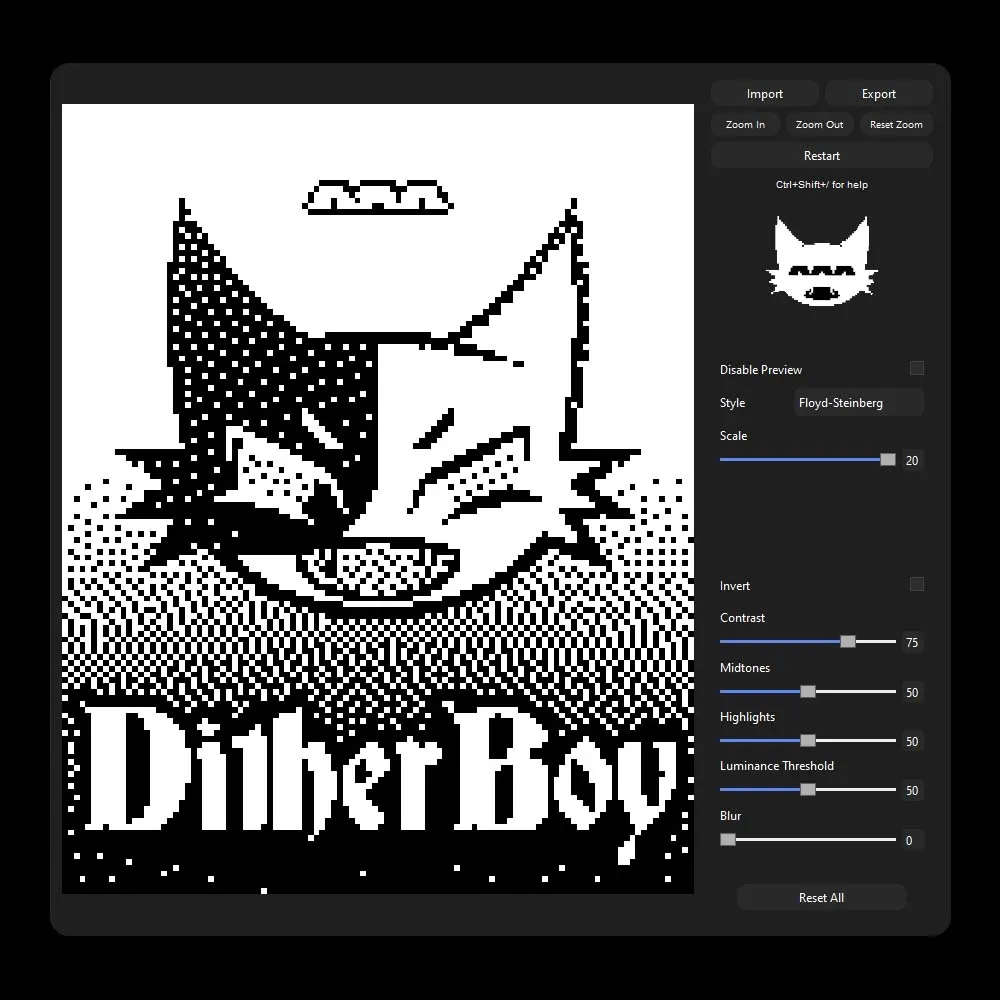Click the Midtones slider handle
Screen dimensions: 1000x1000
[x=807, y=691]
